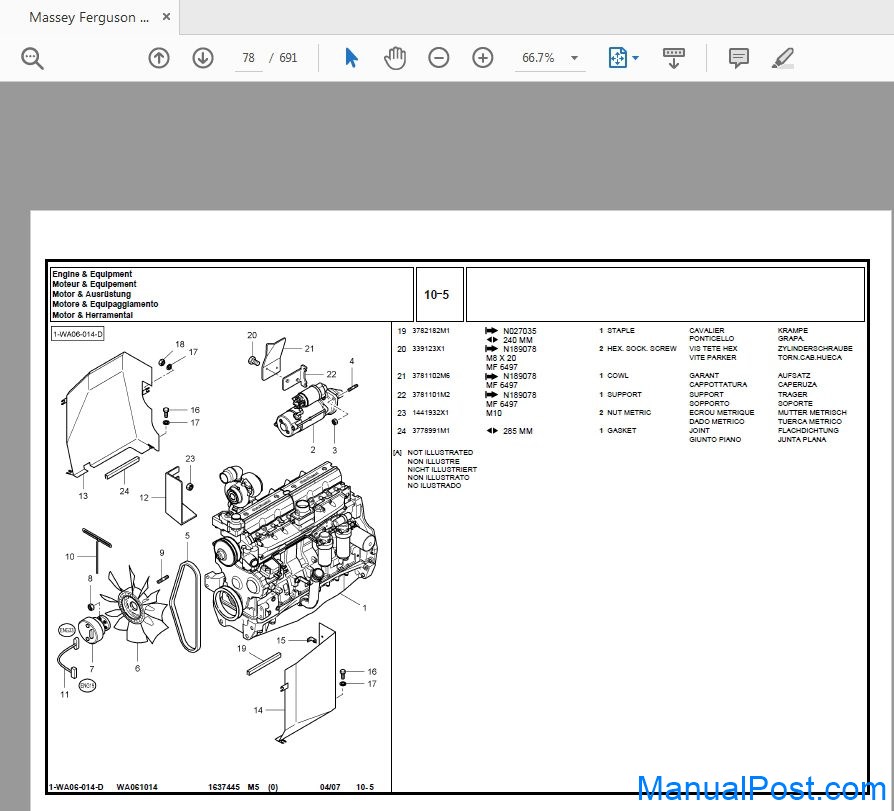The width and height of the screenshot is (894, 811).
Task: Click the 285 MM dimension text
Action: click(x=518, y=431)
